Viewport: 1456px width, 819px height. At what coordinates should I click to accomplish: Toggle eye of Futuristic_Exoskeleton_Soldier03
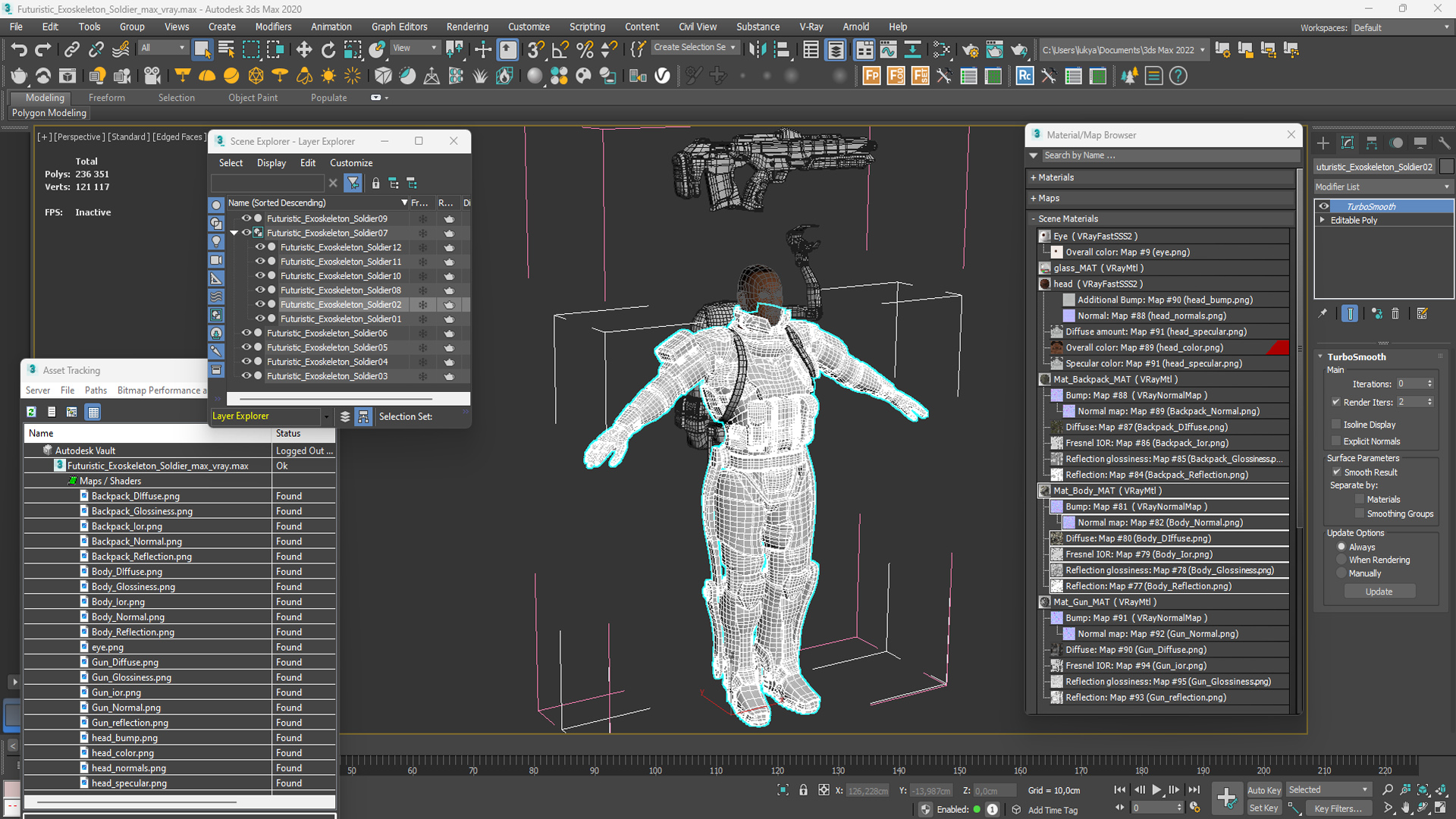point(246,376)
